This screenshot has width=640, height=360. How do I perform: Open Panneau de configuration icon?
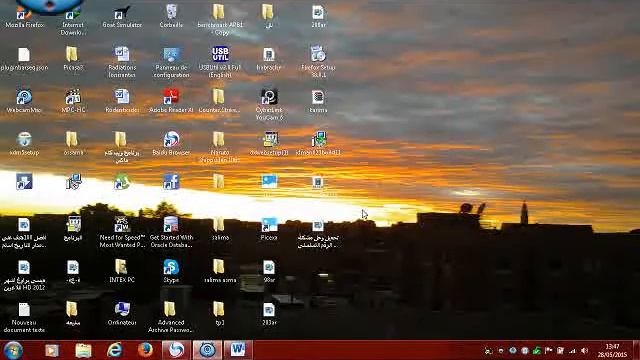(x=171, y=63)
